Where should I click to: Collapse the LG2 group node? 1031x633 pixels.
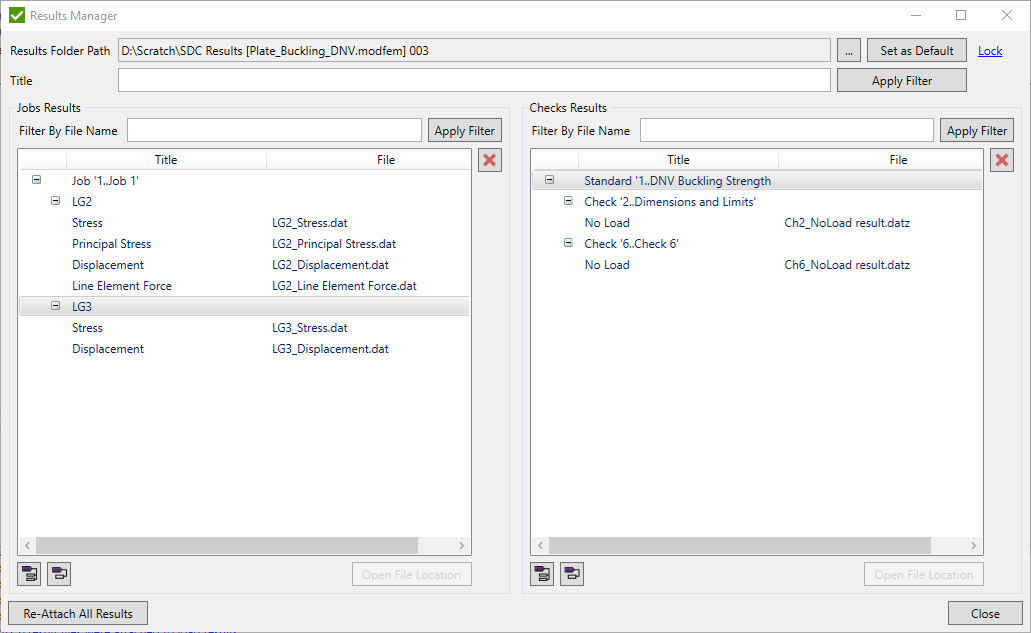click(56, 202)
